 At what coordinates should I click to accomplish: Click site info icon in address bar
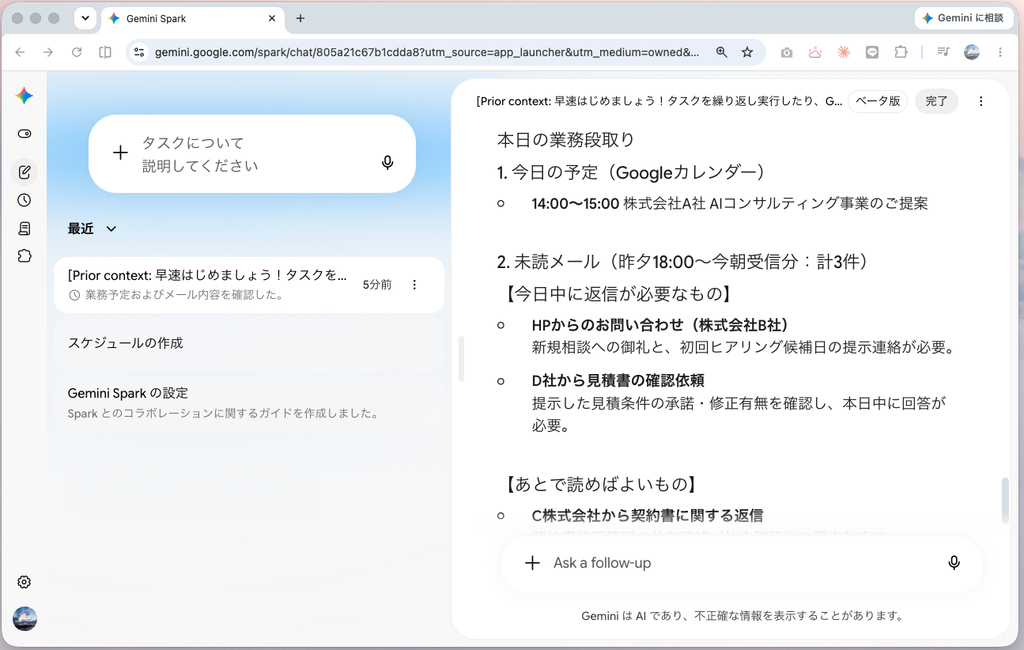[139, 52]
